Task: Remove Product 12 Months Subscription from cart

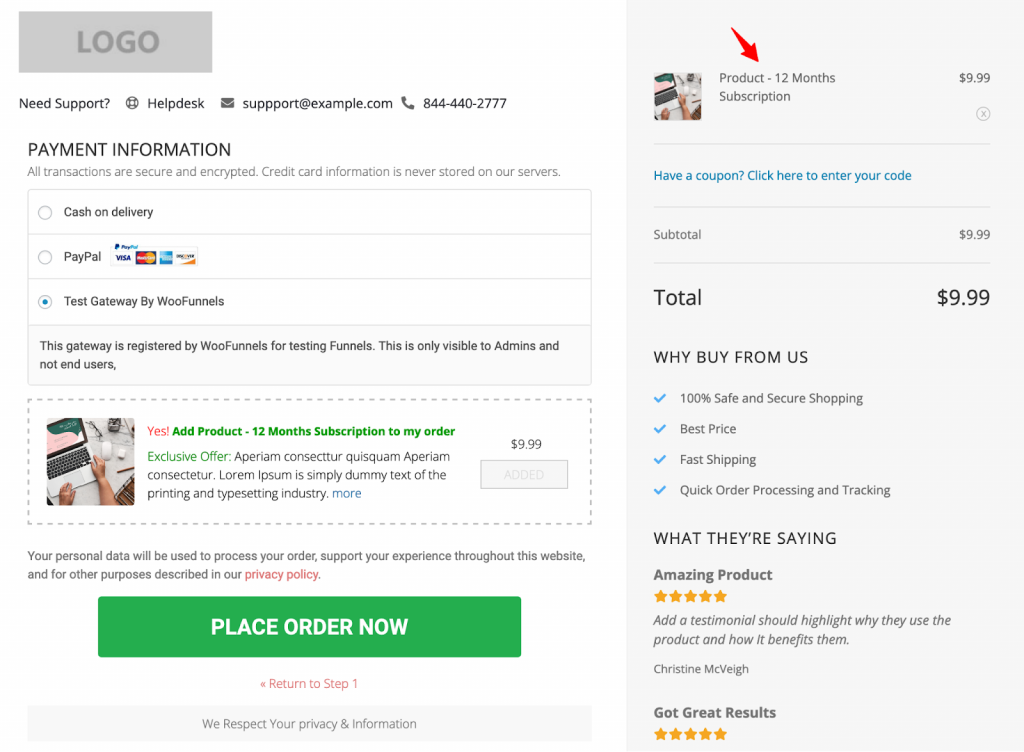Action: [x=983, y=114]
